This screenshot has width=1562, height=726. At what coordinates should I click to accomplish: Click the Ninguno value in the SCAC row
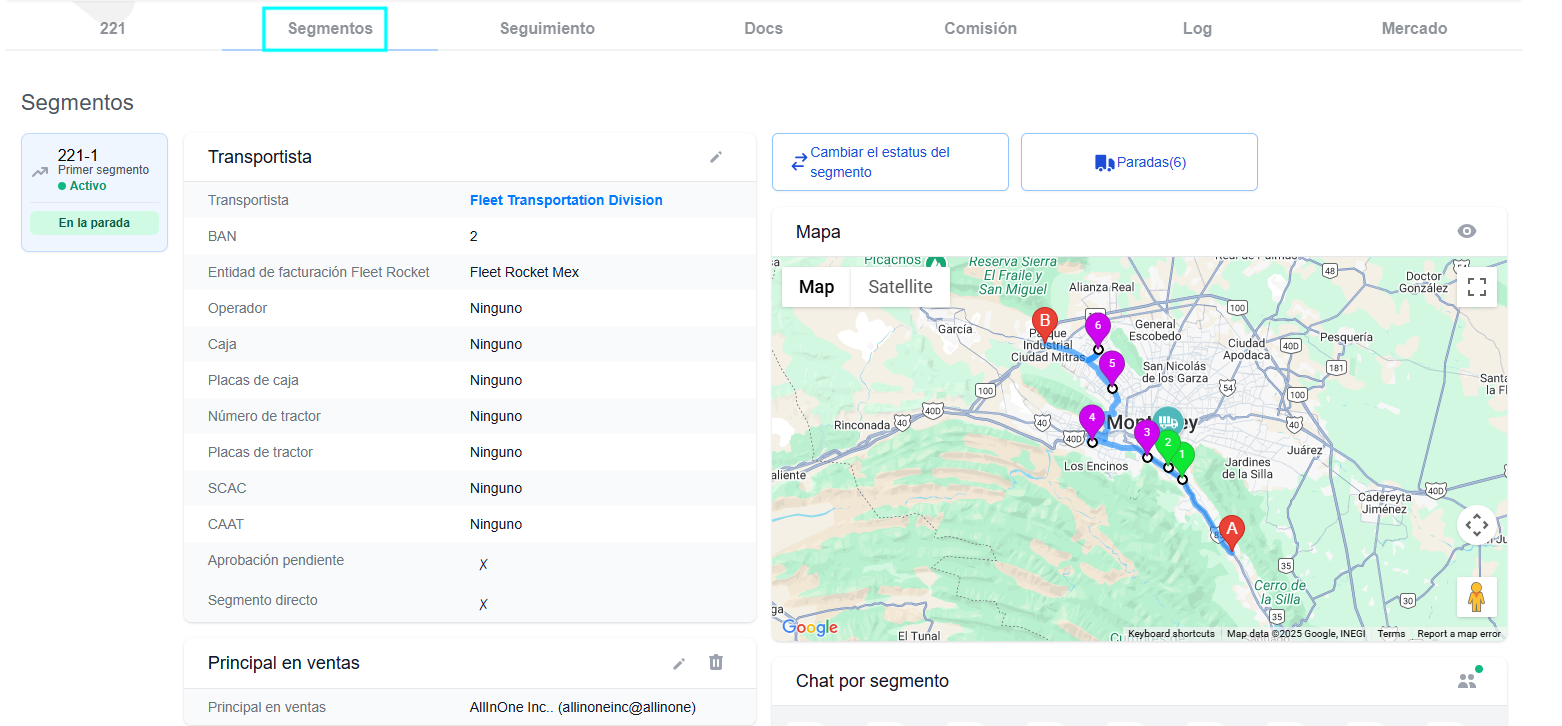(496, 488)
